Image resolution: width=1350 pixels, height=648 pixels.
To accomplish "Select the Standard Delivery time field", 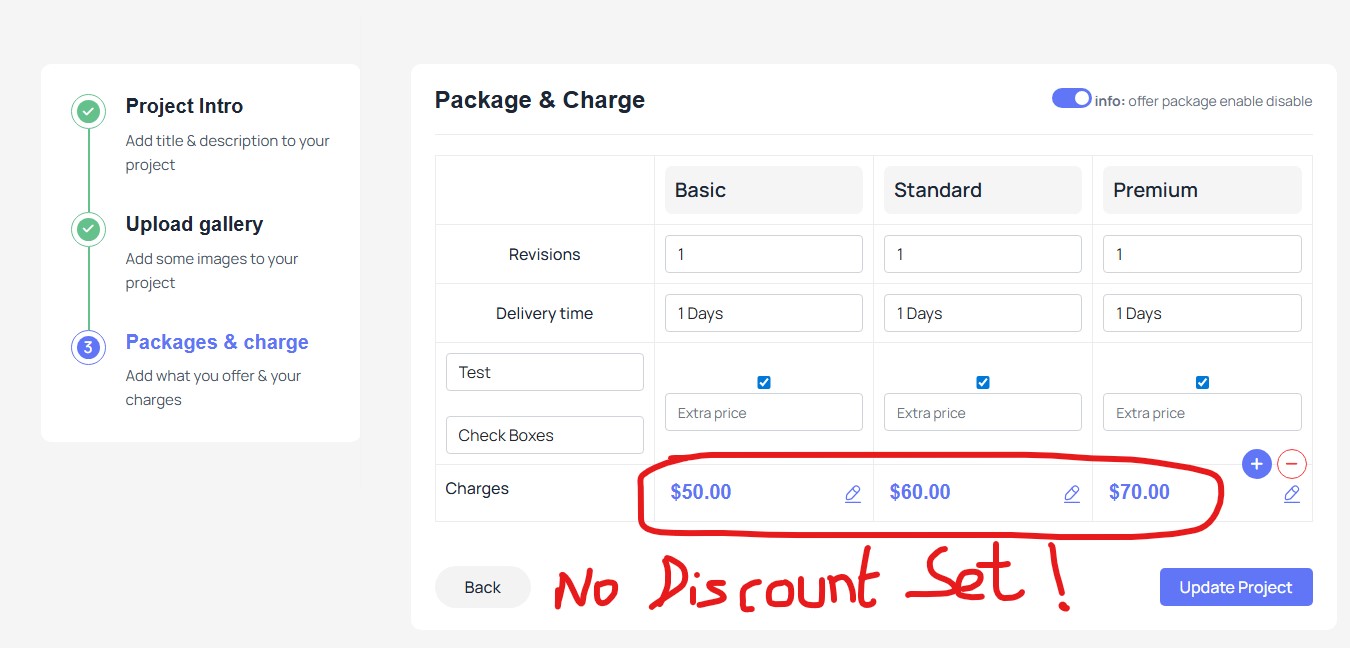I will click(982, 313).
